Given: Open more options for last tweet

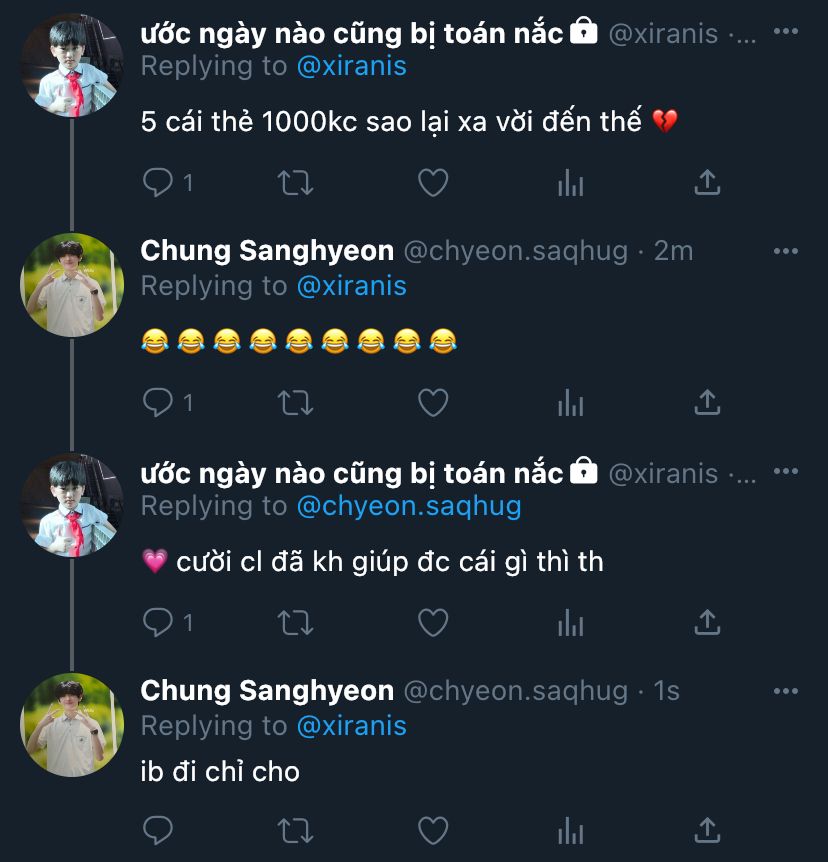Looking at the screenshot, I should (x=787, y=690).
